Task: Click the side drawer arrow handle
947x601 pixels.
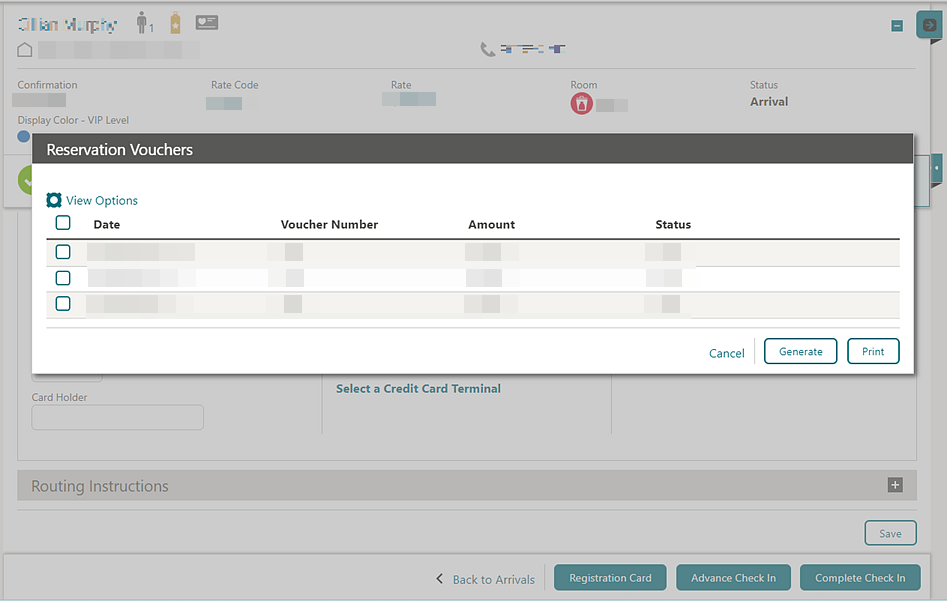Action: tap(937, 169)
